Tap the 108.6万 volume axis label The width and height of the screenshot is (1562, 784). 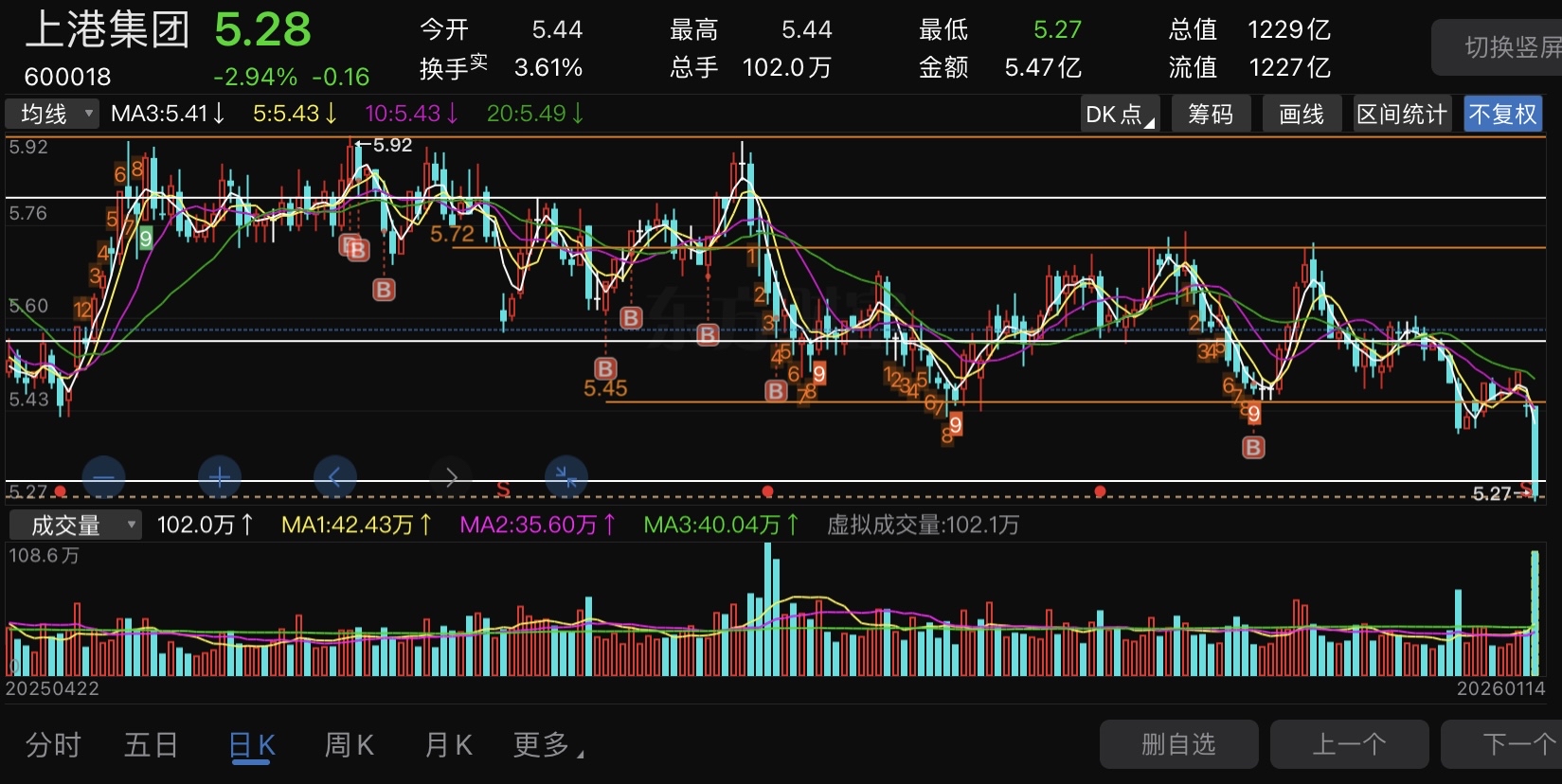(x=44, y=556)
